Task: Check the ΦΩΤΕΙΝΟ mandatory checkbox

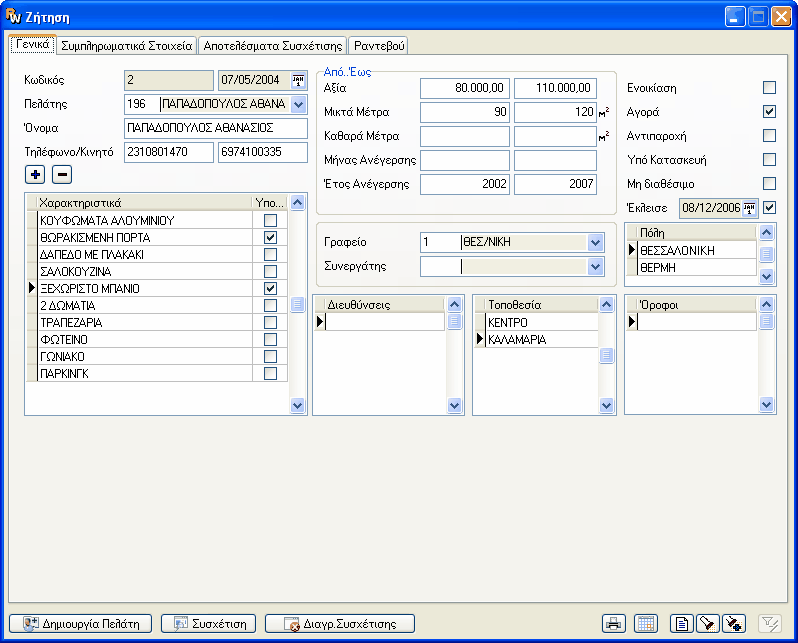Action: tap(270, 339)
